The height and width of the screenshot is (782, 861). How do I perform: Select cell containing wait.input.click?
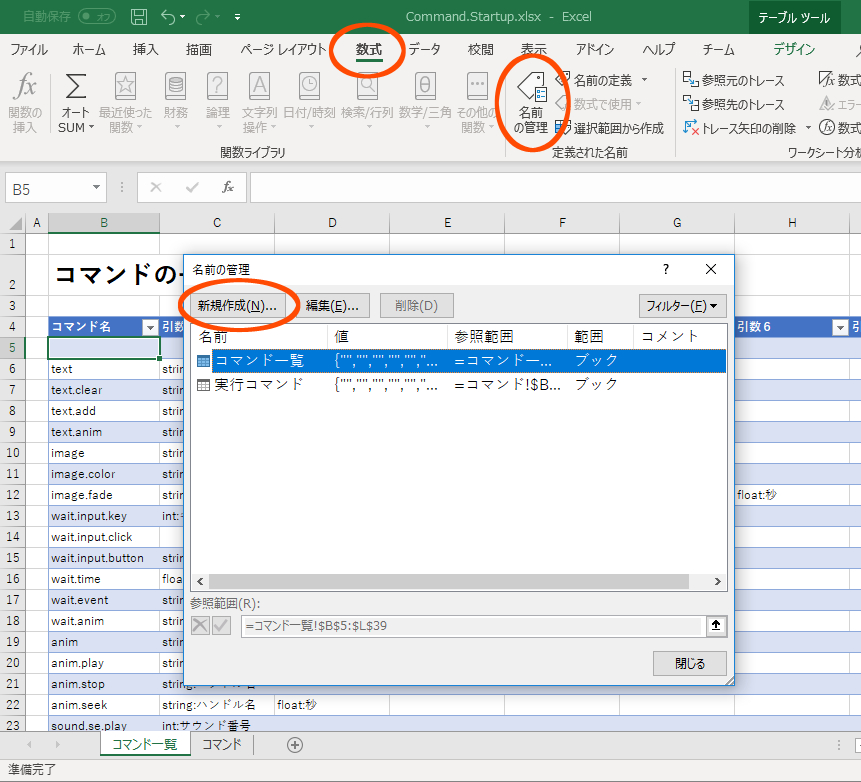104,537
